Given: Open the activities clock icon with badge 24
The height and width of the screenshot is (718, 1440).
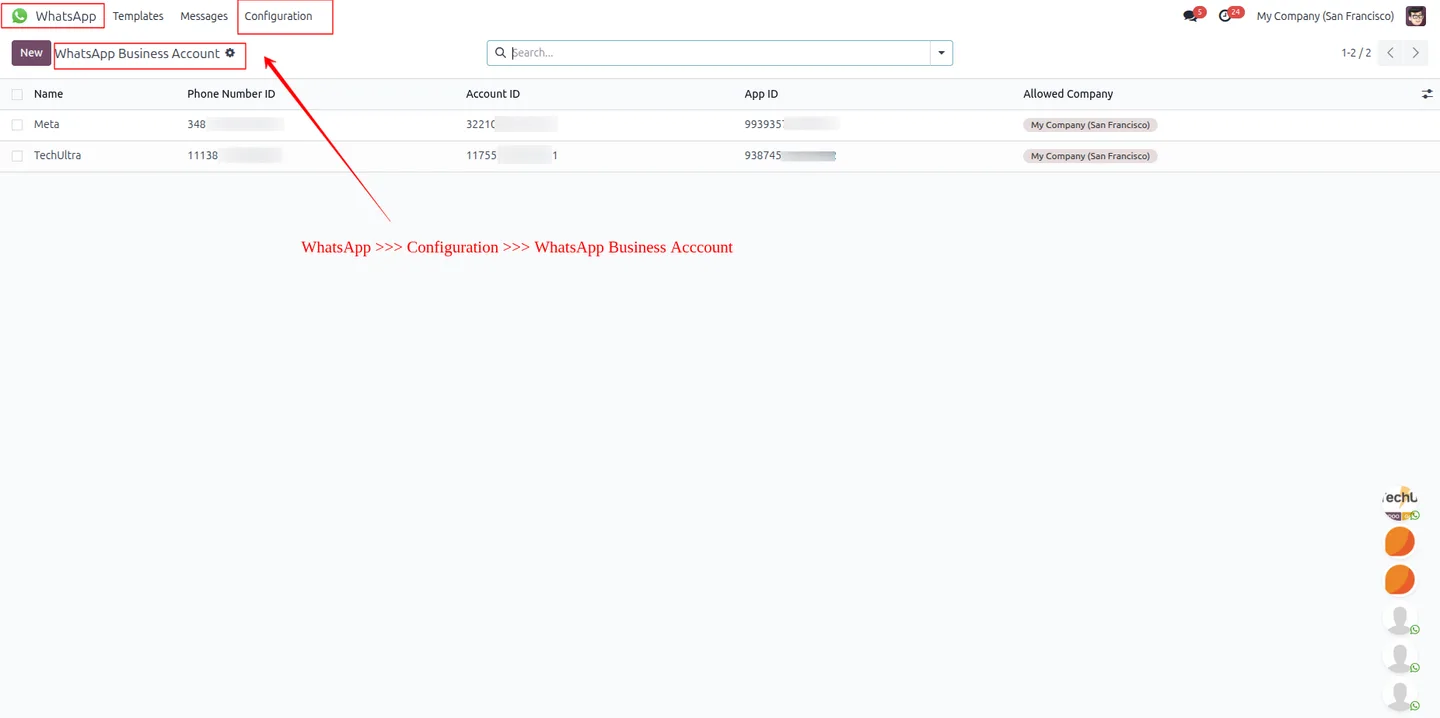Looking at the screenshot, I should [x=1225, y=16].
